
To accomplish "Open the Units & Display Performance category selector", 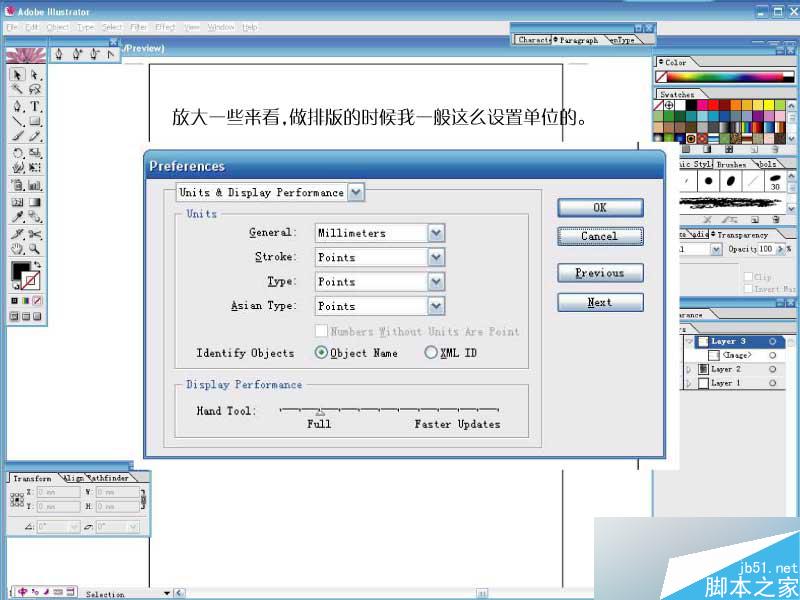I will [x=358, y=192].
